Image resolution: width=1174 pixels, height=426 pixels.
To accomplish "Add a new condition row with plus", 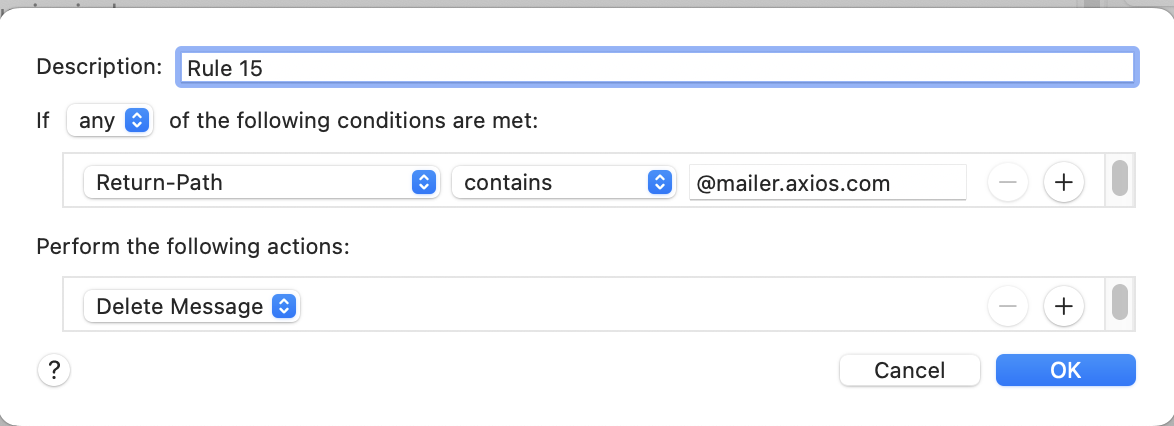I will [x=1064, y=182].
